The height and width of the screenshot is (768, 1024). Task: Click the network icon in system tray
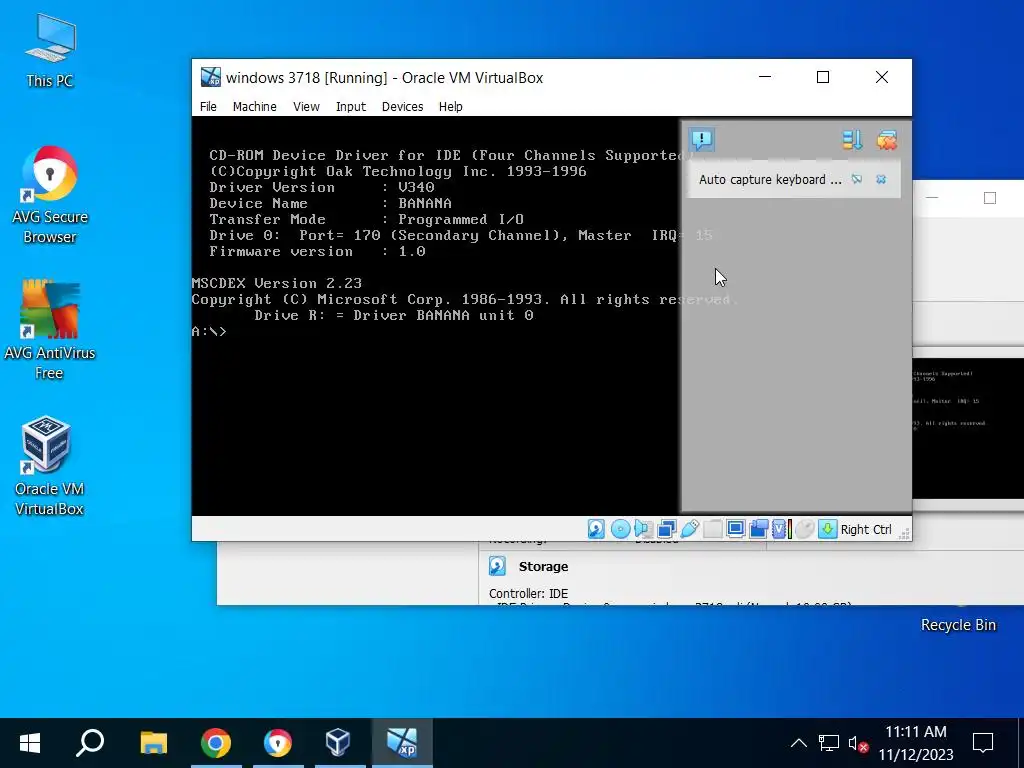(x=829, y=743)
